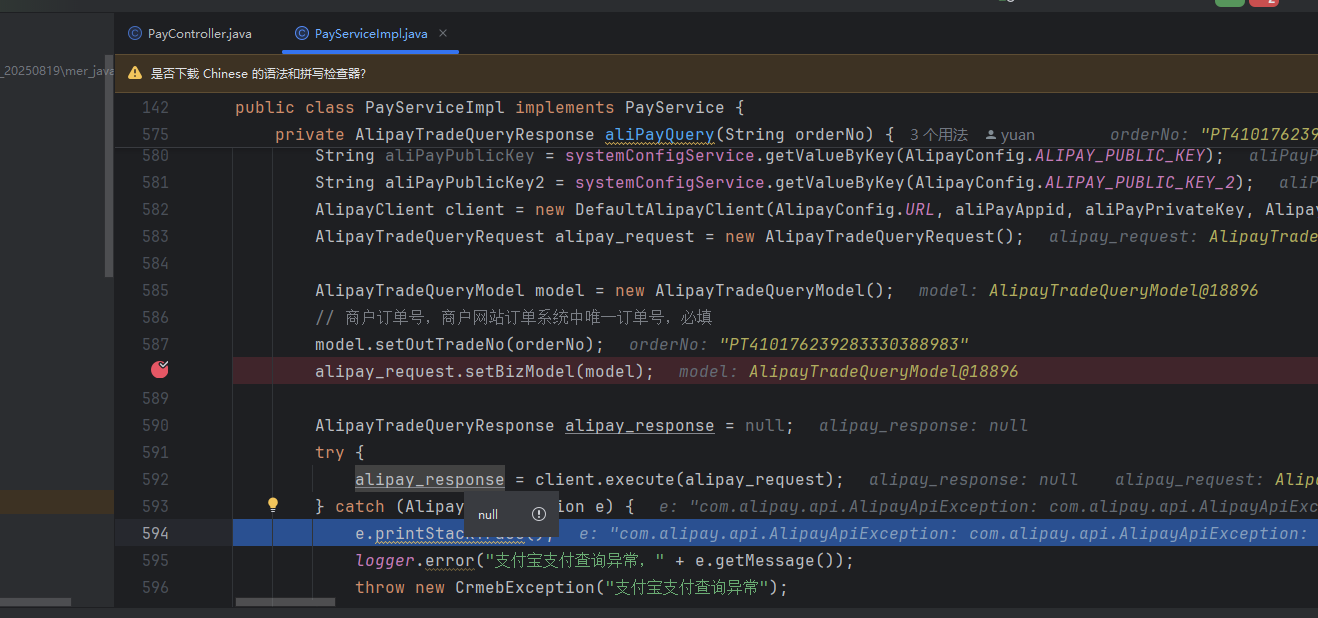Viewport: 1318px width, 618px height.
Task: Click the yellow lightbulb quick-fix icon
Action: click(272, 505)
